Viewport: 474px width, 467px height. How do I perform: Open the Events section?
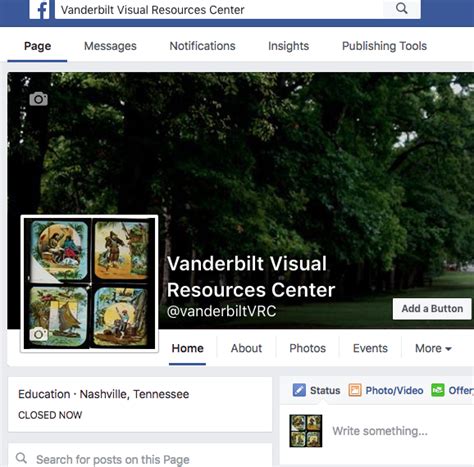tap(370, 348)
